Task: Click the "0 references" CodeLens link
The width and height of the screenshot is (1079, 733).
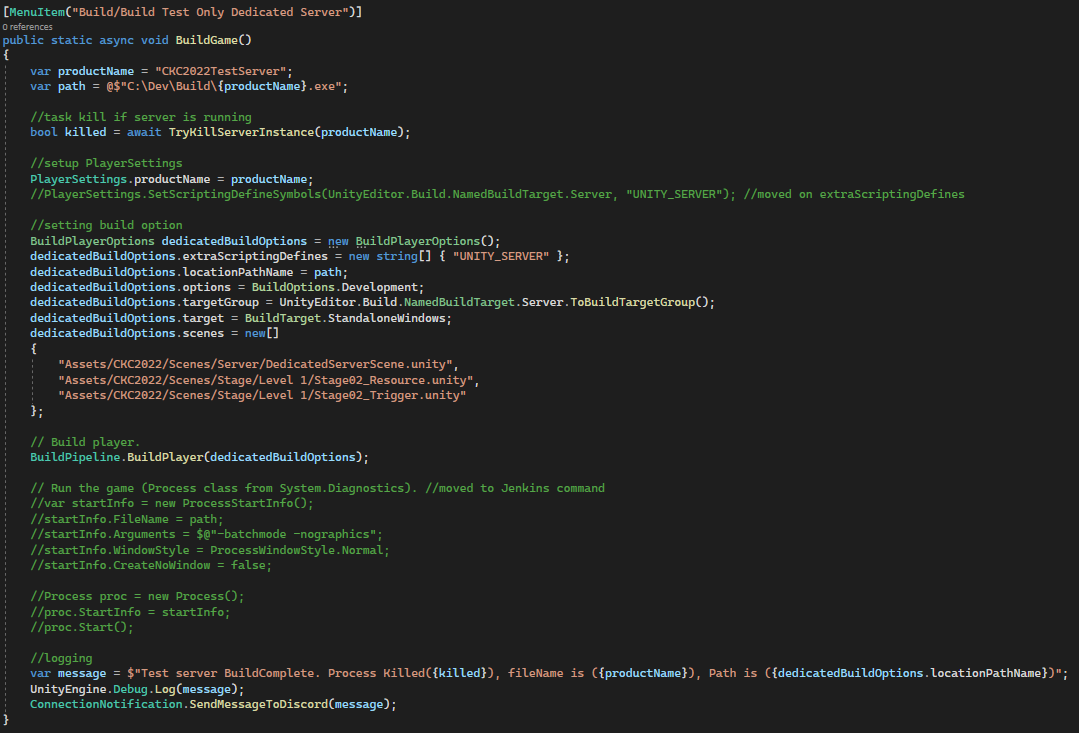Action: click(x=27, y=27)
